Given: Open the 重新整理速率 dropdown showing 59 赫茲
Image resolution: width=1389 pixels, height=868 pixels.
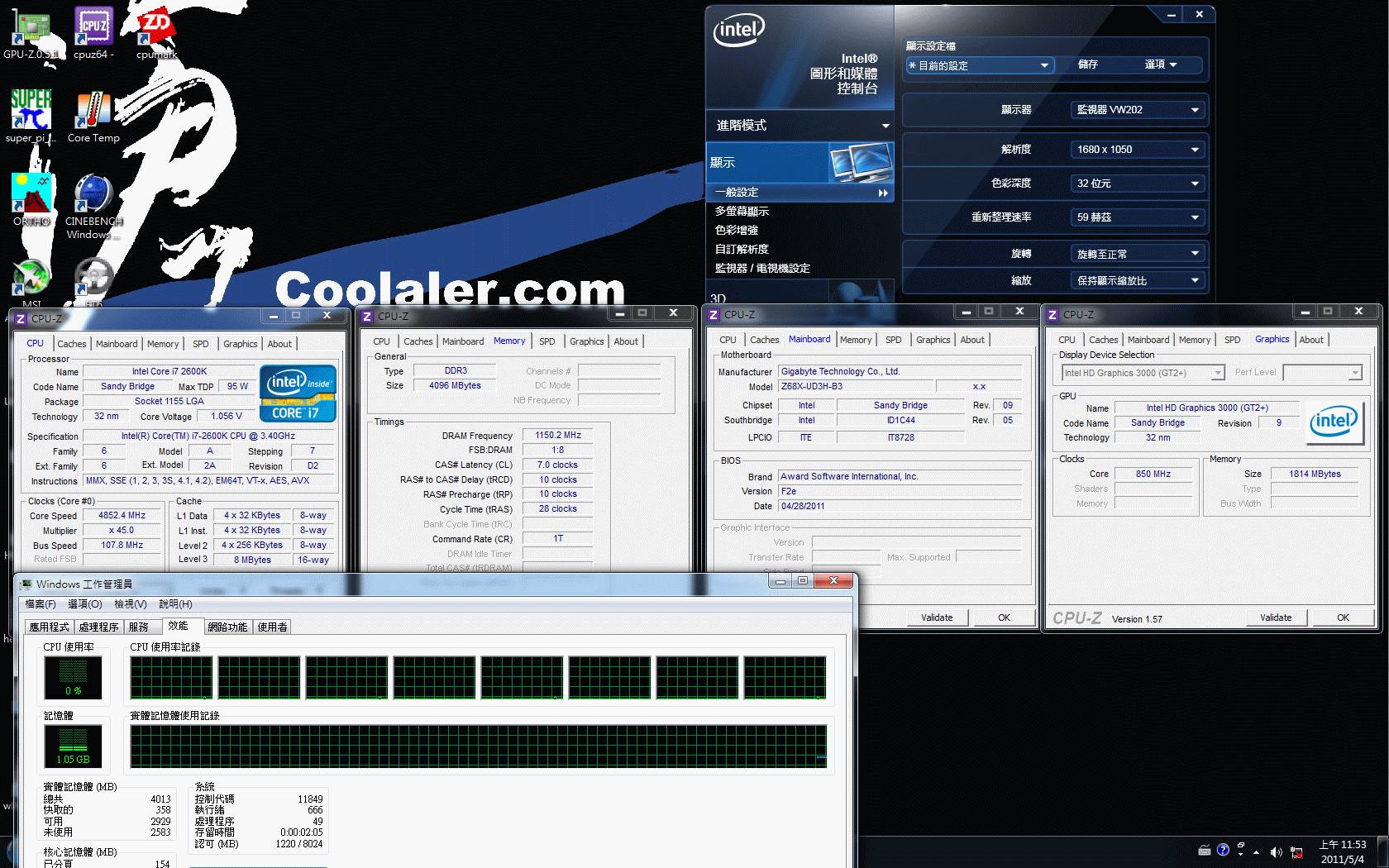Looking at the screenshot, I should (1138, 217).
